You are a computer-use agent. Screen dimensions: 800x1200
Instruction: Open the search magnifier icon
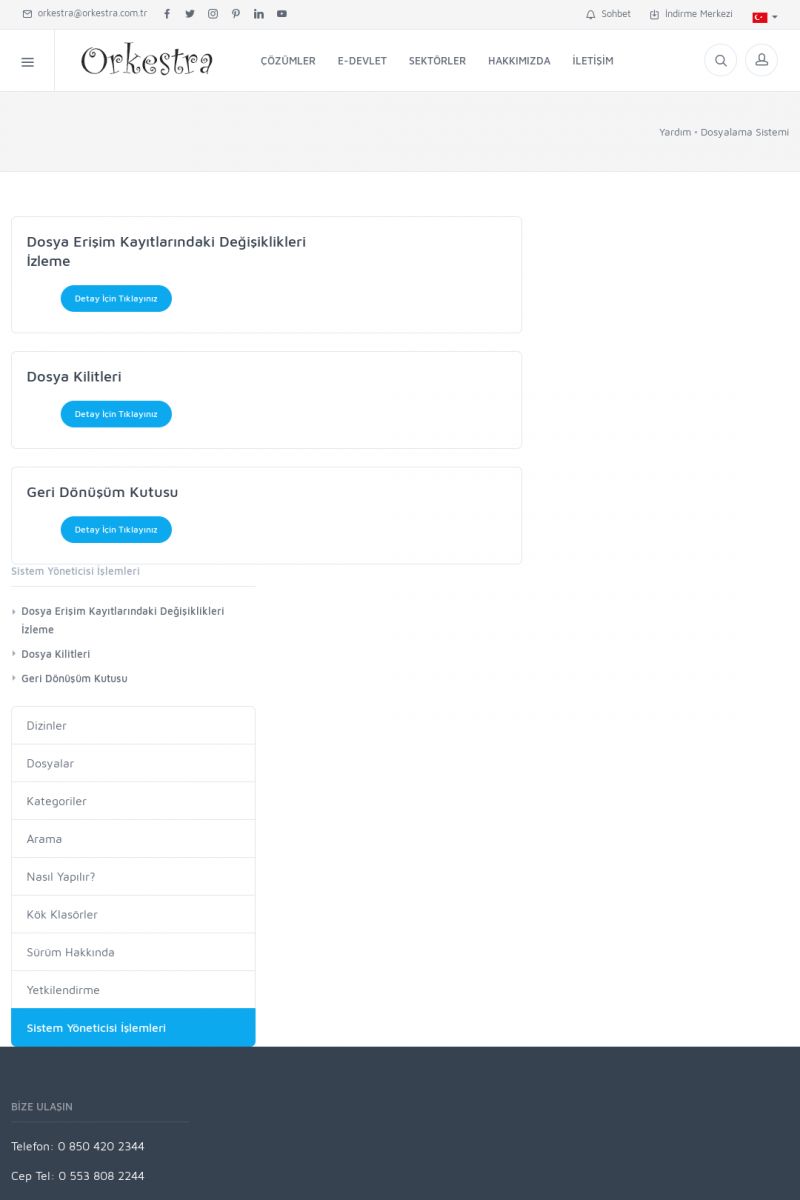pos(720,61)
